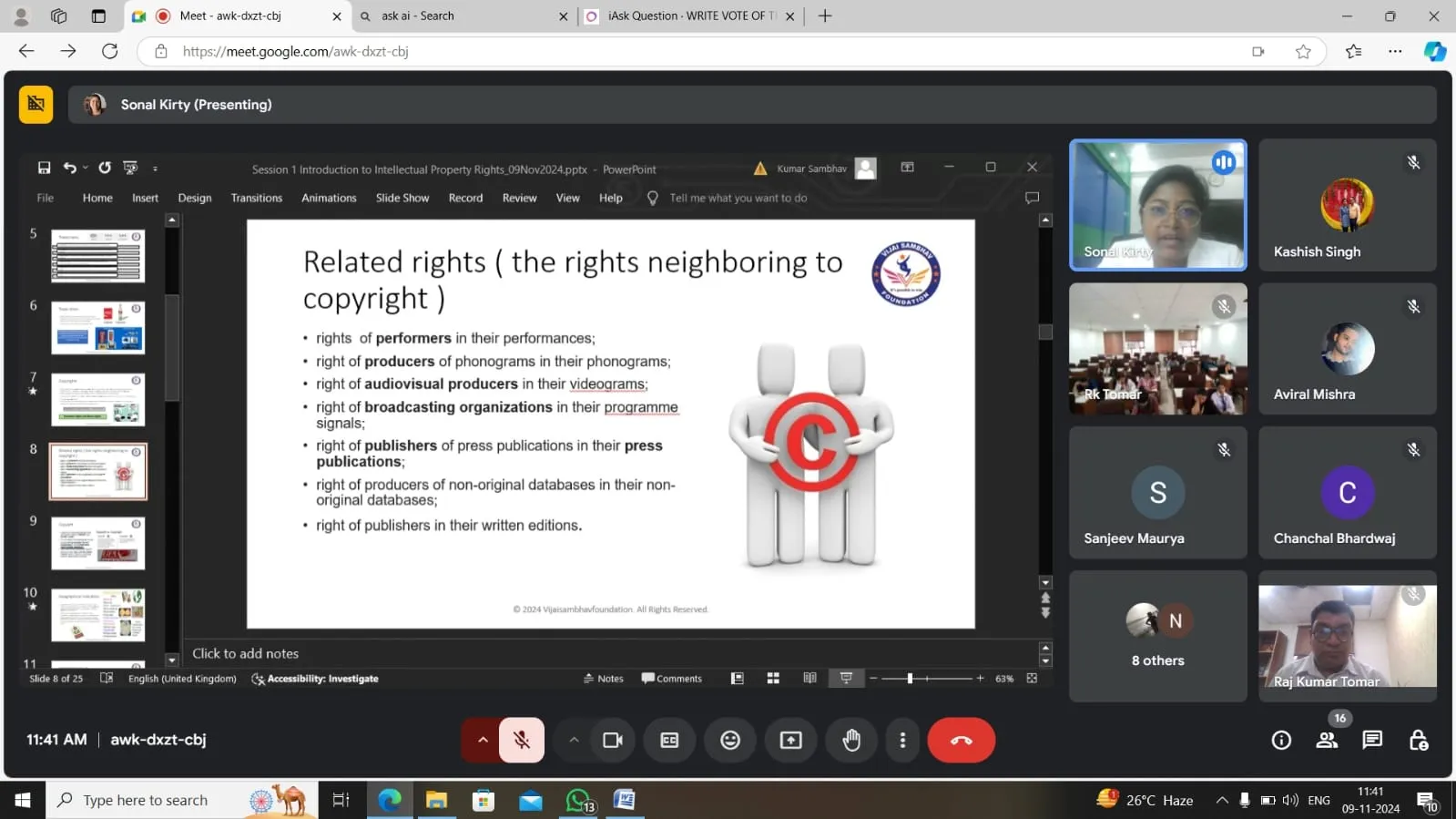Open the more options three-dot menu
The width and height of the screenshot is (1456, 819).
click(902, 740)
